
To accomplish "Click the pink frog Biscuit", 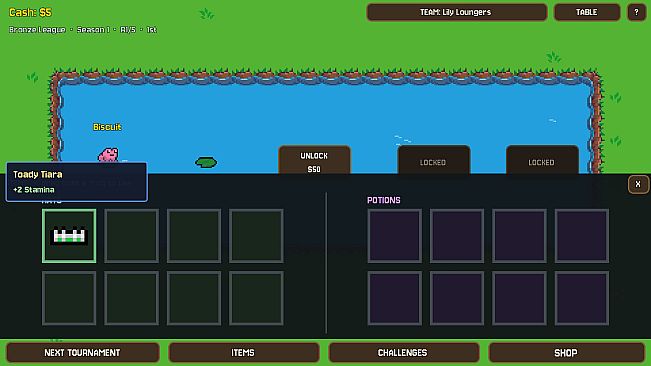I will click(108, 155).
